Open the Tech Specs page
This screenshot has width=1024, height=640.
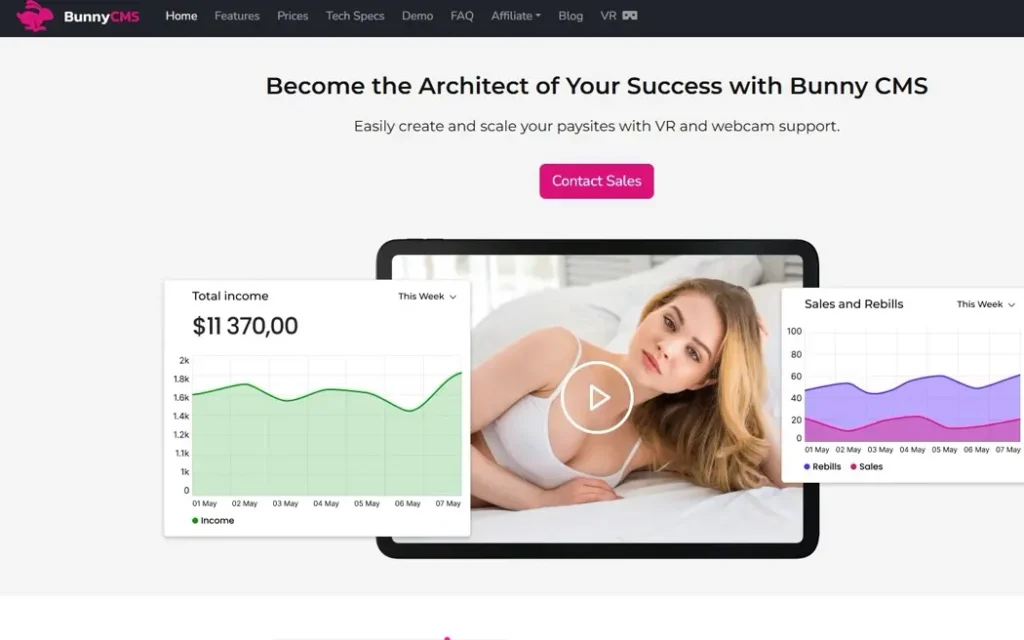coord(355,16)
